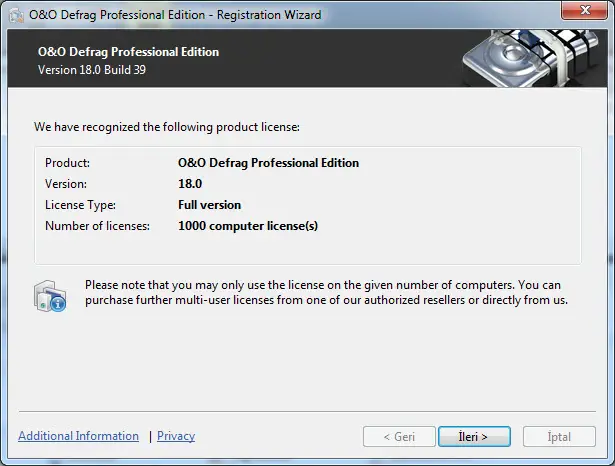Click the < Geri back button
Screen dimensions: 615x466
[399, 437]
